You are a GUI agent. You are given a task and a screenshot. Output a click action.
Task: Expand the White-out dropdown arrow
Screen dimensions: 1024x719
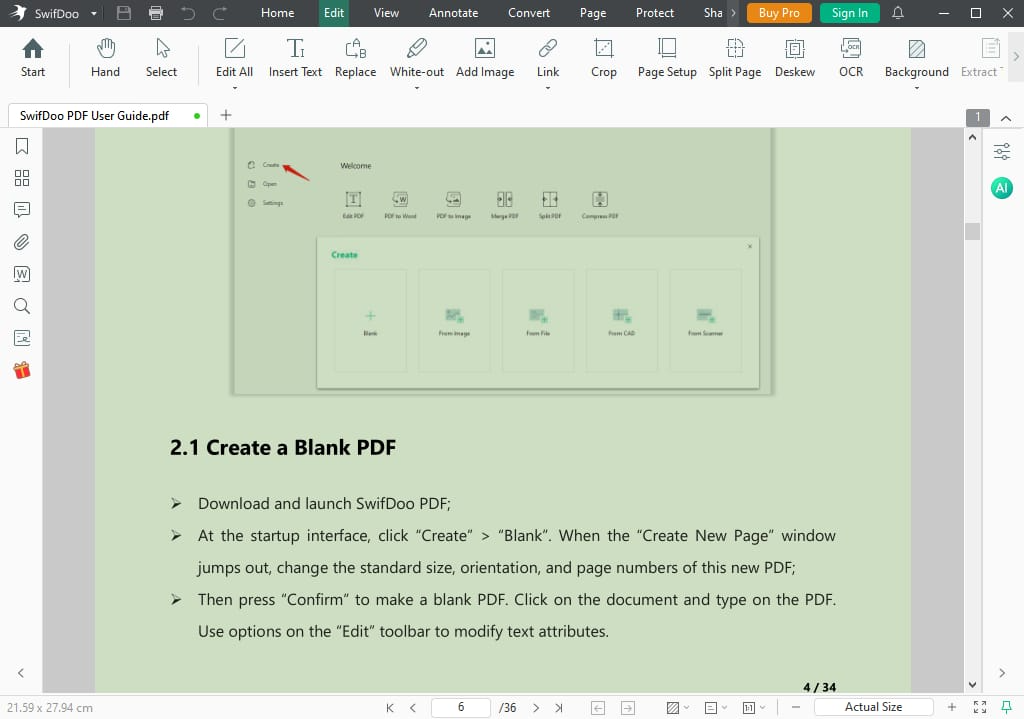(417, 88)
